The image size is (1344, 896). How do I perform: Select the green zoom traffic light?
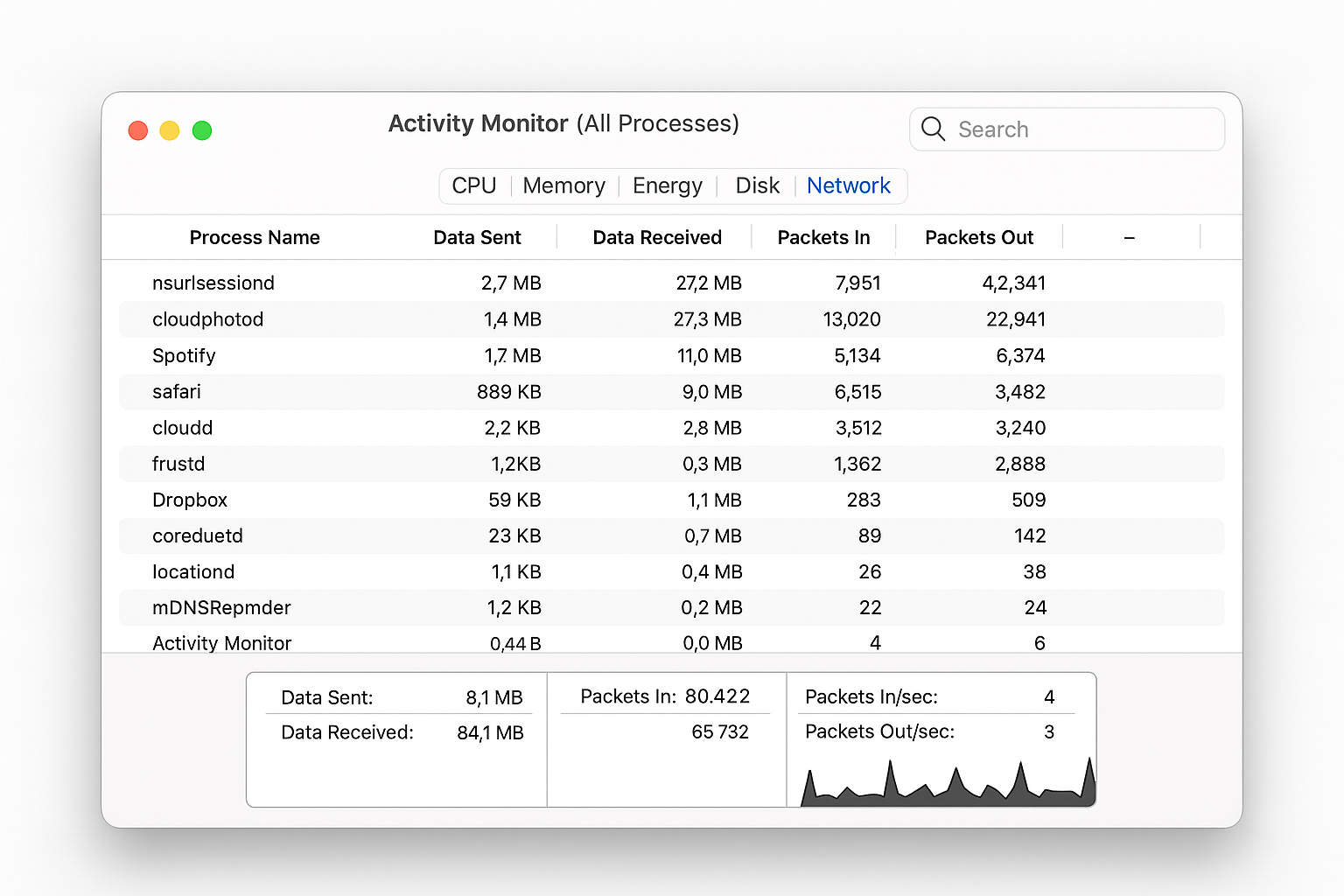point(201,129)
